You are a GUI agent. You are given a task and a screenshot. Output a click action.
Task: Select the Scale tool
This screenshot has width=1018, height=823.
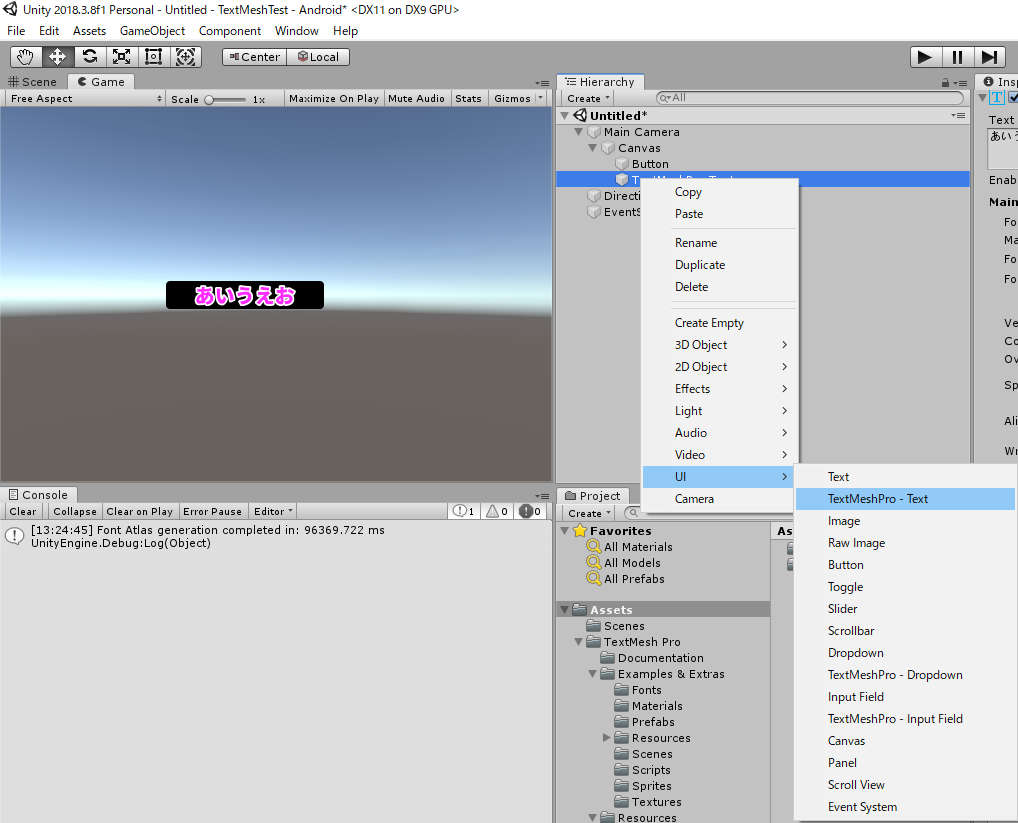[x=121, y=57]
